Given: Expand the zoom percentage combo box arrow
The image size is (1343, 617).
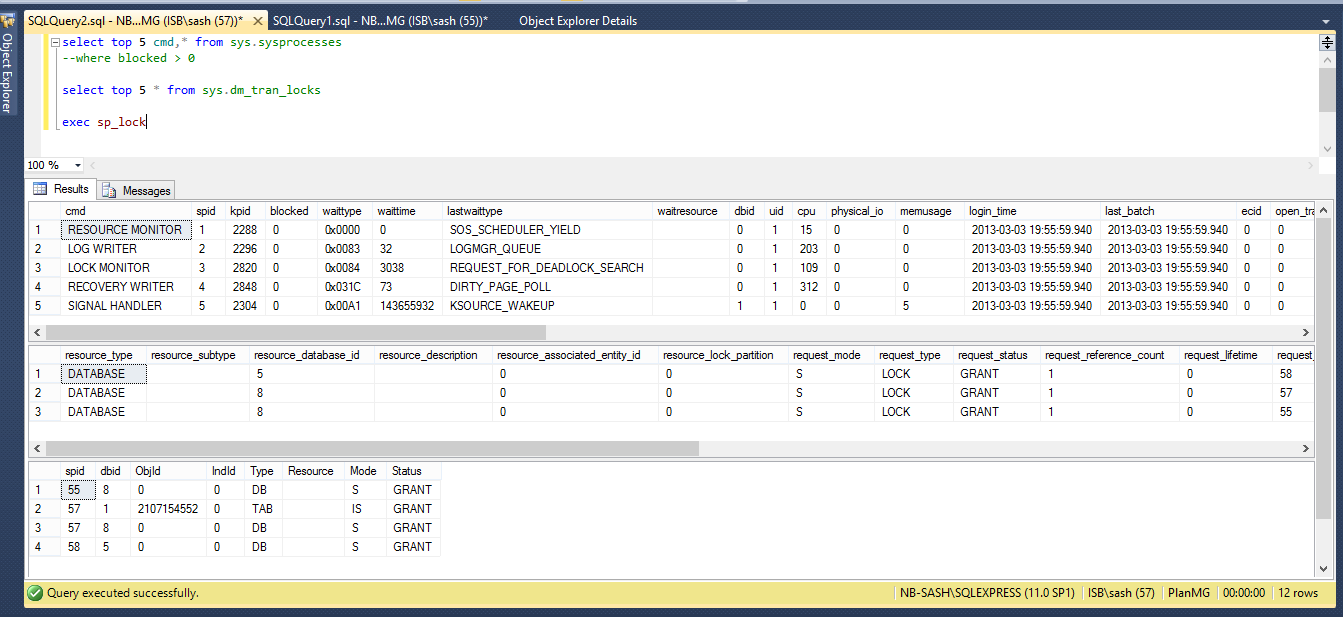Looking at the screenshot, I should pos(78,164).
